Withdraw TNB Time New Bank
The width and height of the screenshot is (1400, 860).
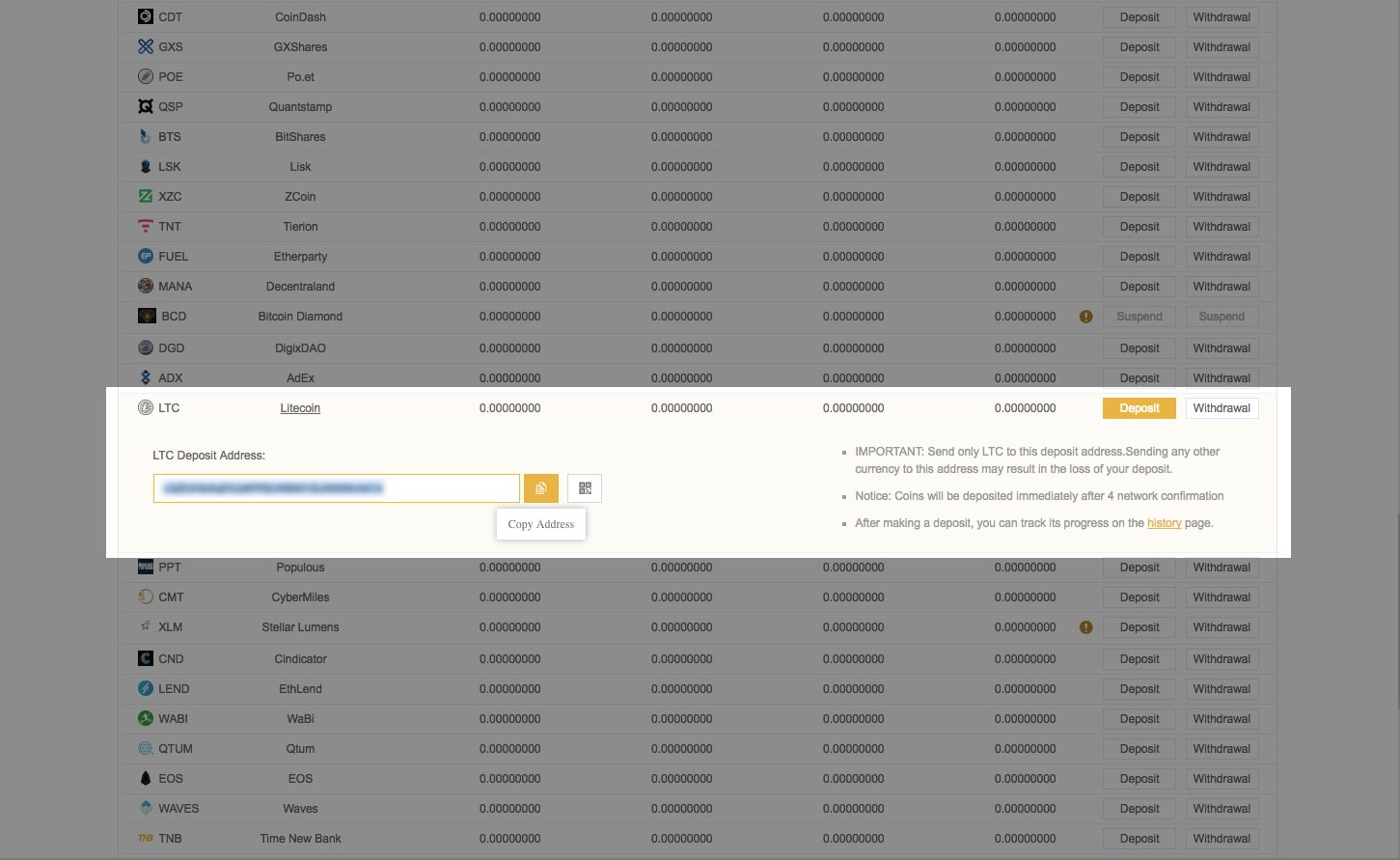point(1222,839)
